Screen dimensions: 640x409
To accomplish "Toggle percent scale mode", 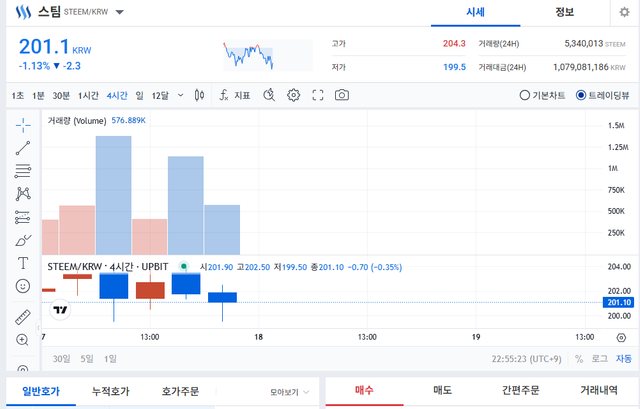I will tap(579, 359).
